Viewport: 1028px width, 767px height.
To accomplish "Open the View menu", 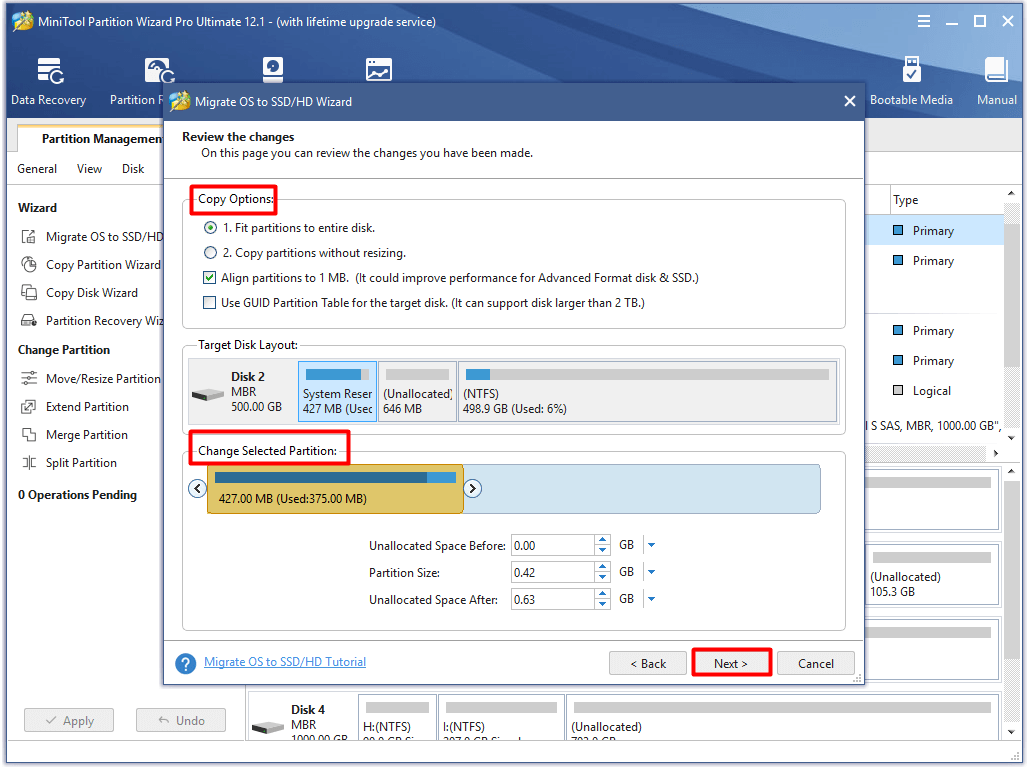I will coord(89,168).
